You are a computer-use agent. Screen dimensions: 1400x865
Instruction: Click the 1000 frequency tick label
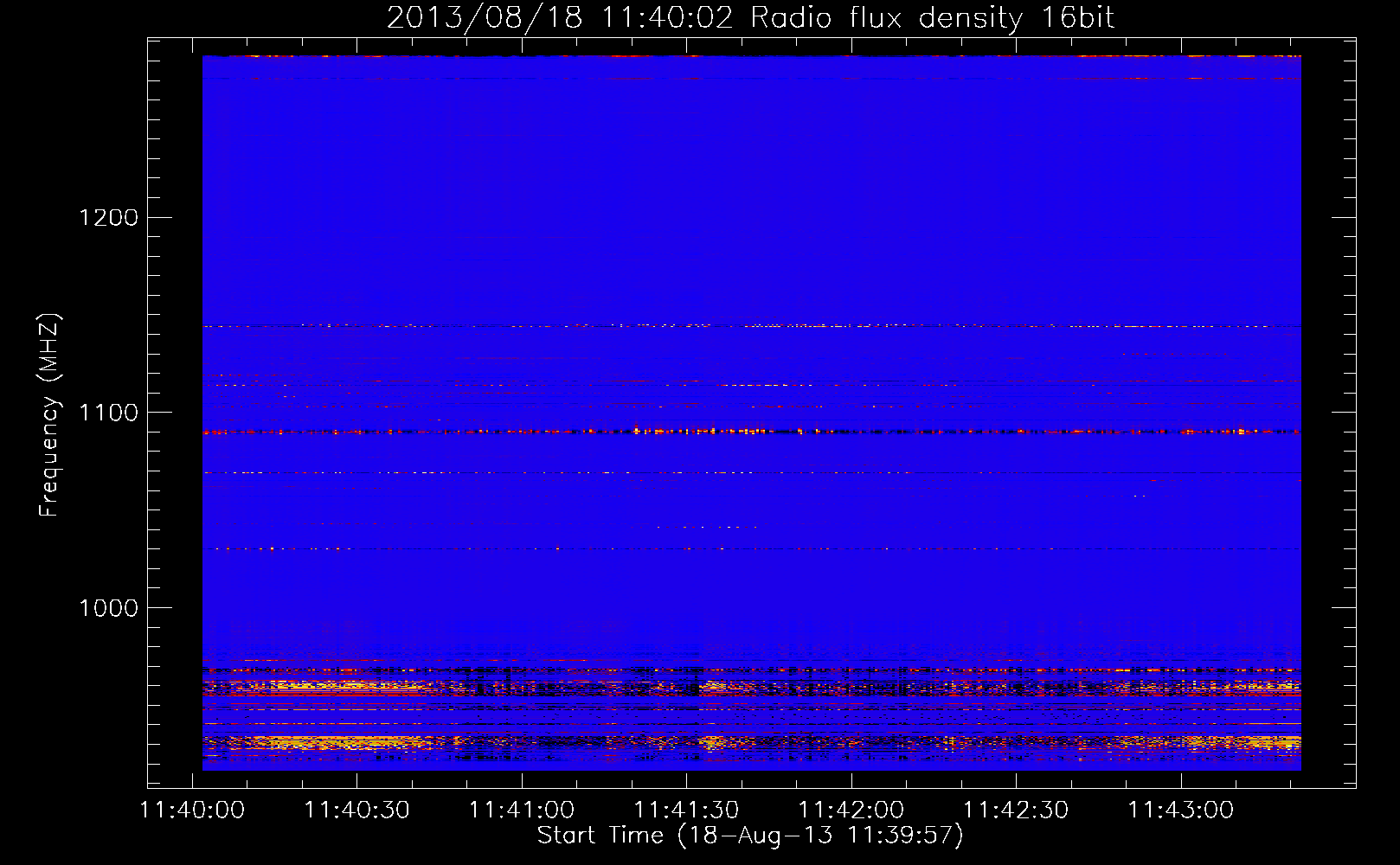point(109,608)
